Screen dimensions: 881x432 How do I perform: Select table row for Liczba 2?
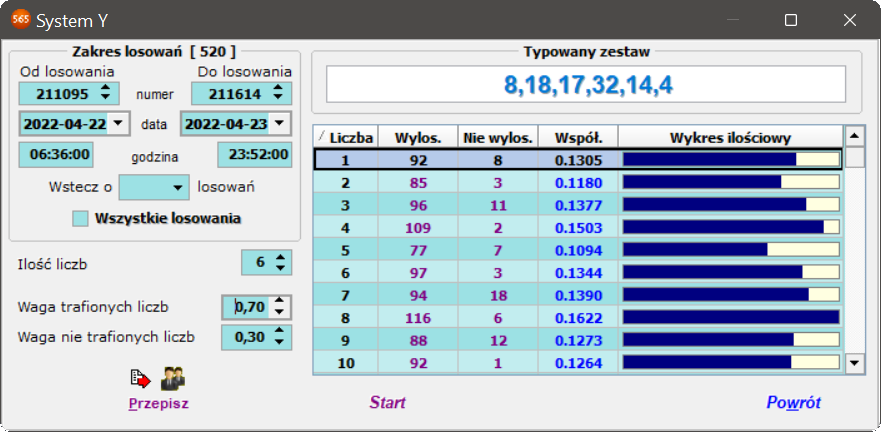click(578, 183)
